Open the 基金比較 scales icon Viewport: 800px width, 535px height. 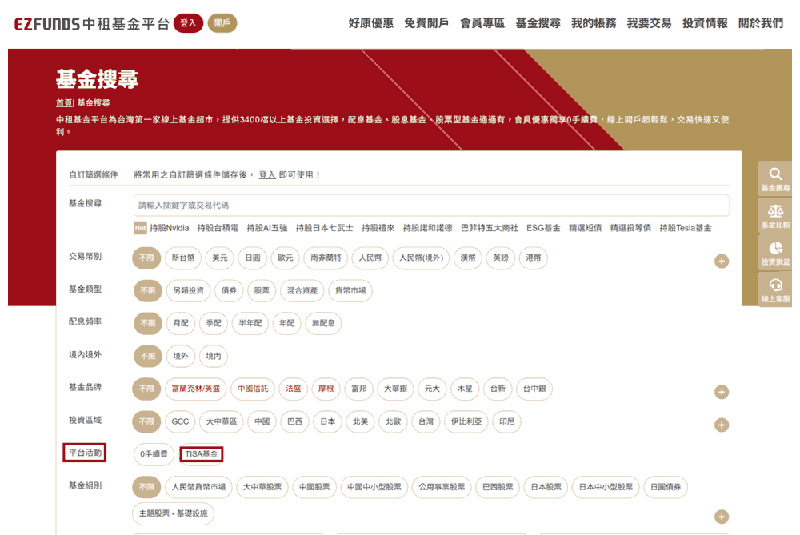(775, 214)
